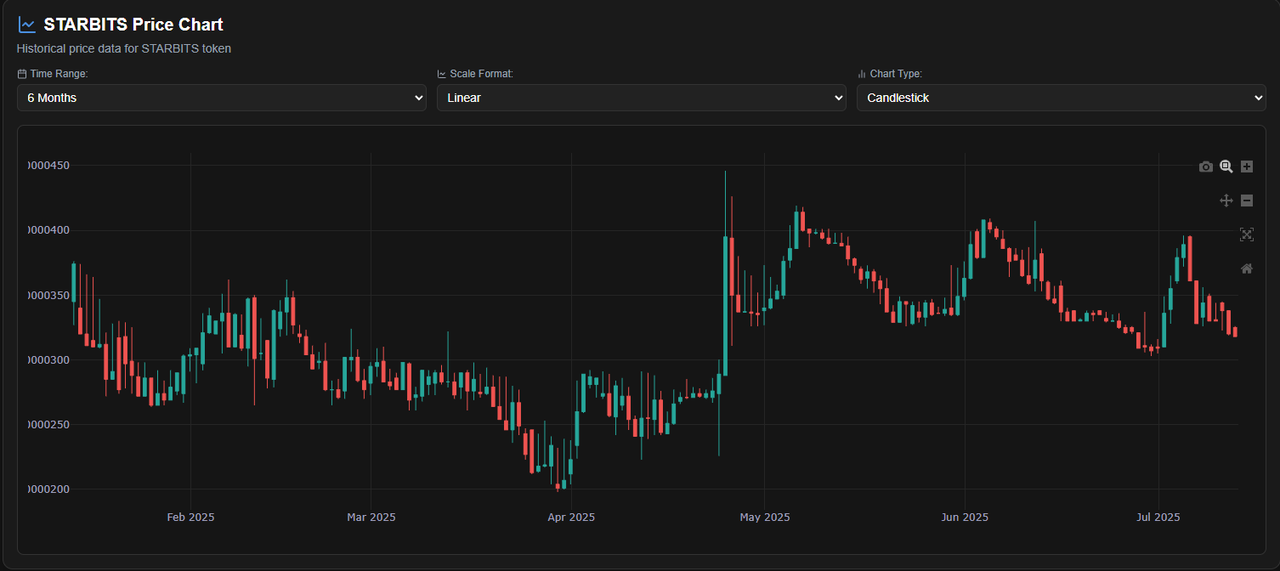The image size is (1280, 571).
Task: Click the small chart icon next to Scale Format
Action: 442,74
